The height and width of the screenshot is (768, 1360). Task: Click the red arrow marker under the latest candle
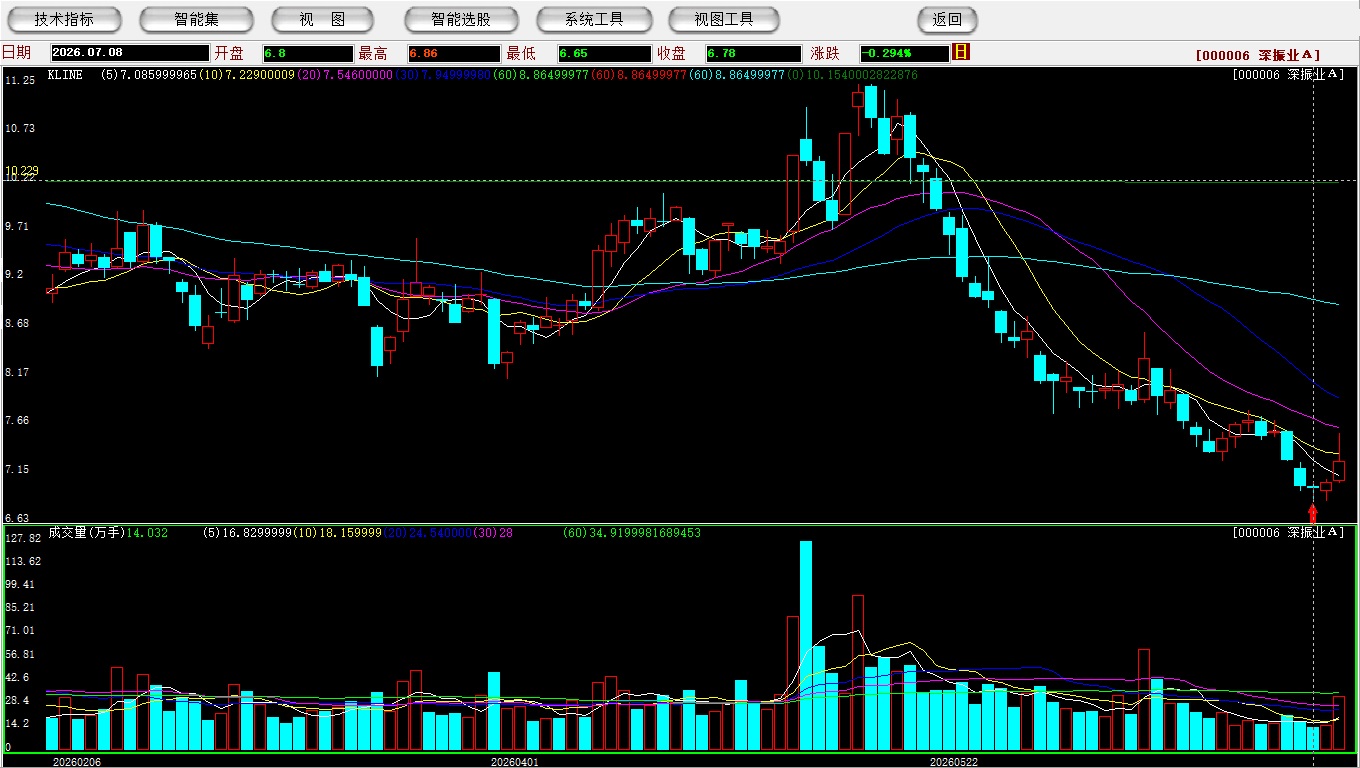[1313, 512]
